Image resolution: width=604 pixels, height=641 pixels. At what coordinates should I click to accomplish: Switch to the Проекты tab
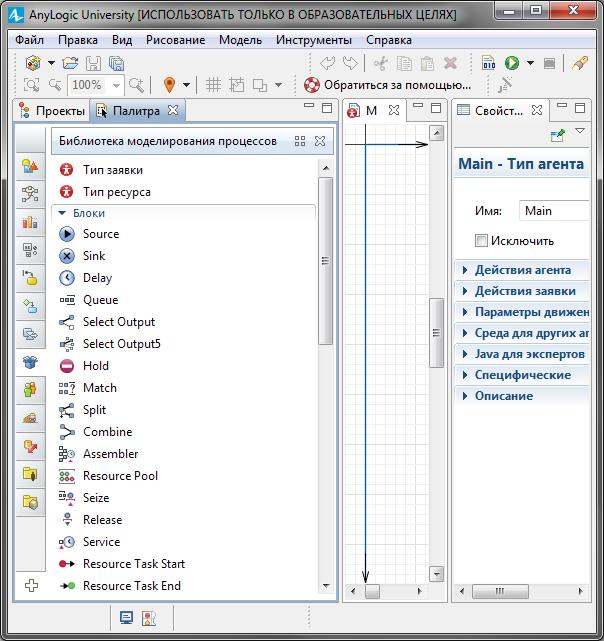coord(52,111)
